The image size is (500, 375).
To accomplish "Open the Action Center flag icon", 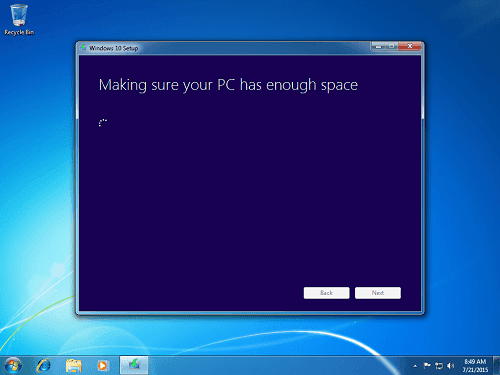I will click(x=427, y=366).
